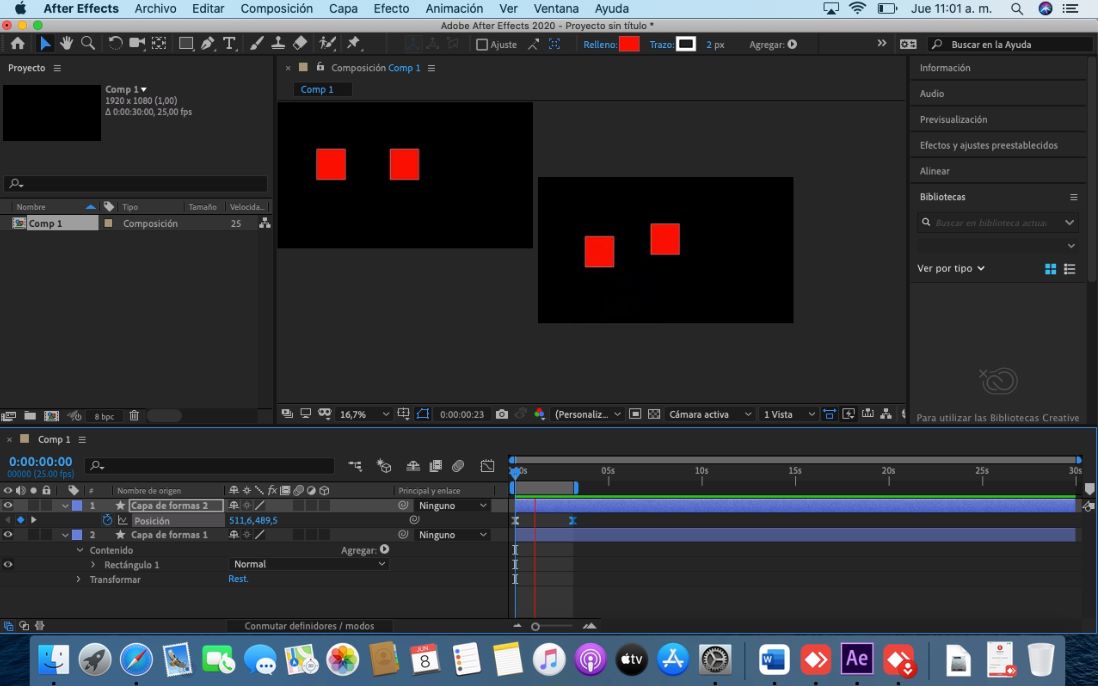Screen dimensions: 1098x686
Task: Activate the Zoom tool
Action: tap(89, 44)
